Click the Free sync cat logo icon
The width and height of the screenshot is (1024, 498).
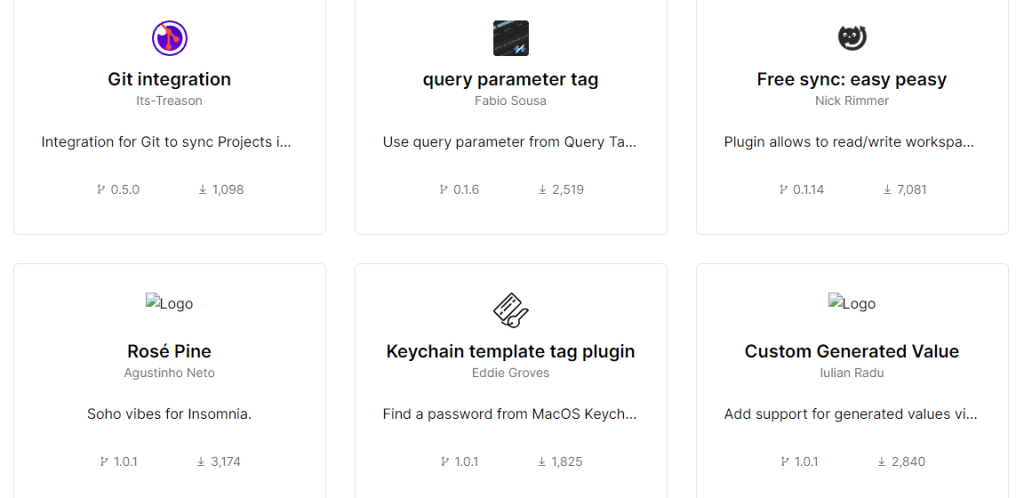click(x=852, y=38)
